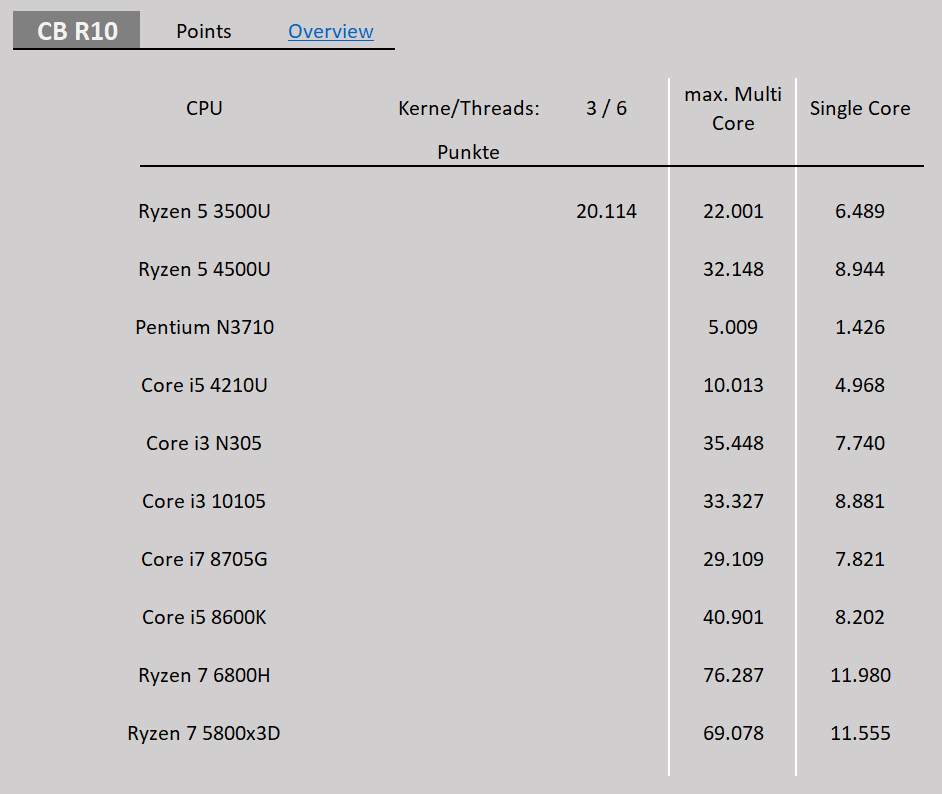Click the max. Multi Core header
942x794 pixels.
pyautogui.click(x=733, y=109)
